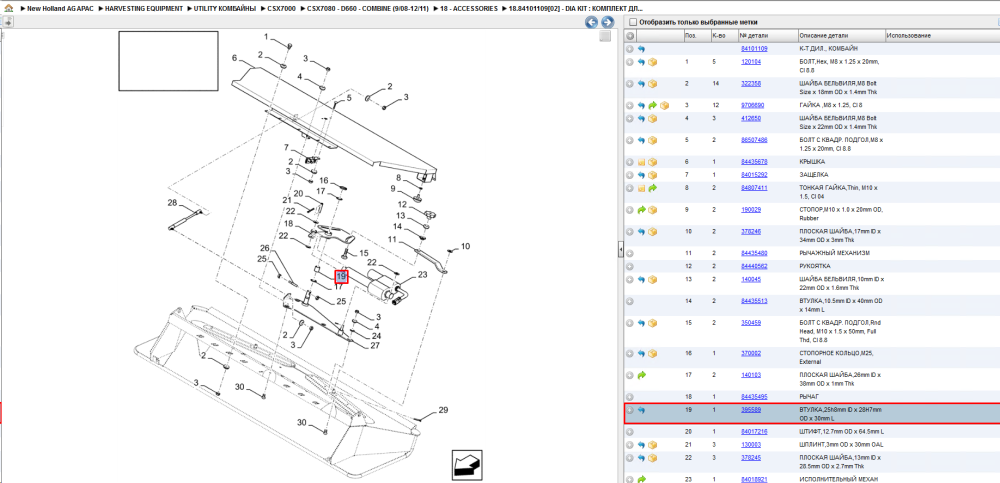Click package box icon for part 378246
Image resolution: width=1000 pixels, height=483 pixels.
653,232
